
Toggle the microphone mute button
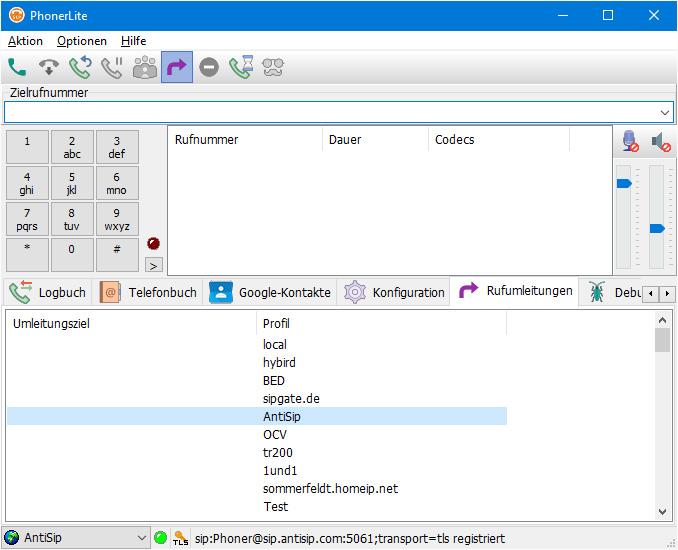[x=630, y=143]
